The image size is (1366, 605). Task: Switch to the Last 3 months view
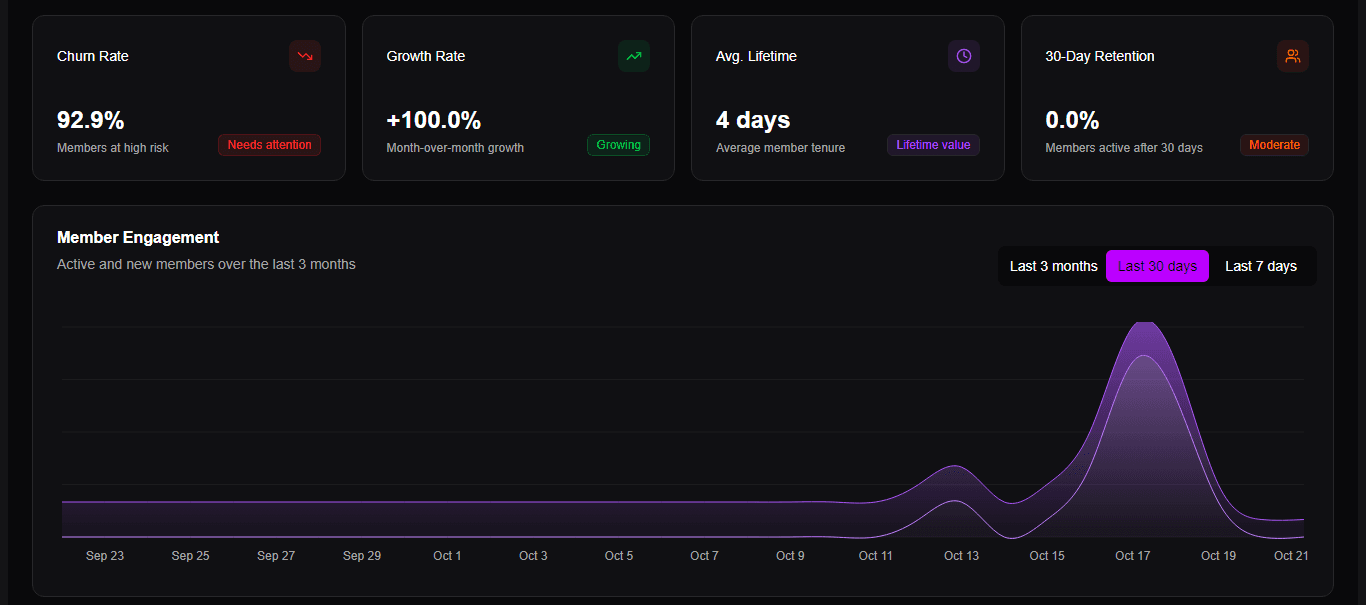coord(1053,266)
